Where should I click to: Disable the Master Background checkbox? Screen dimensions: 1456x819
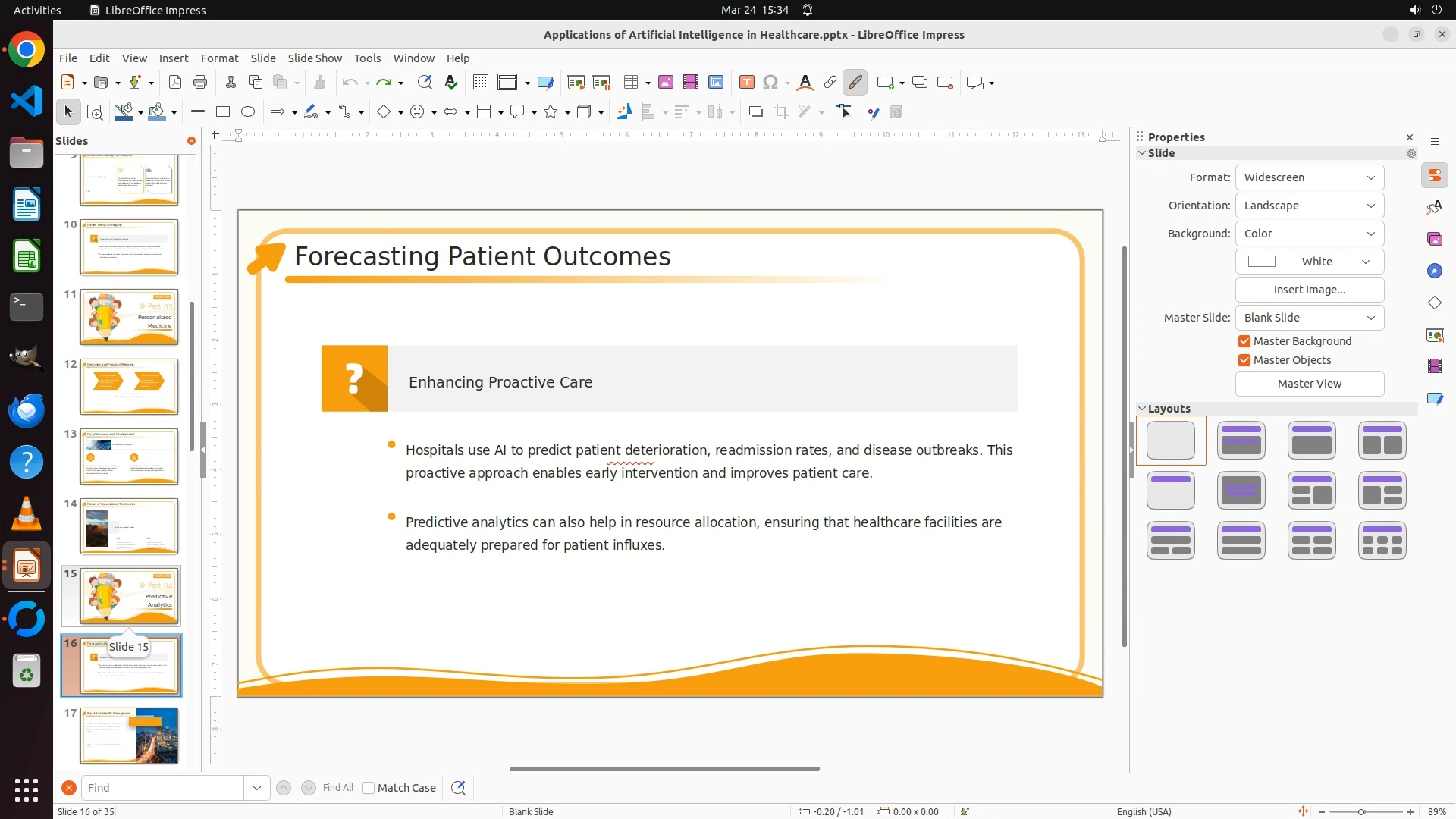1244,341
